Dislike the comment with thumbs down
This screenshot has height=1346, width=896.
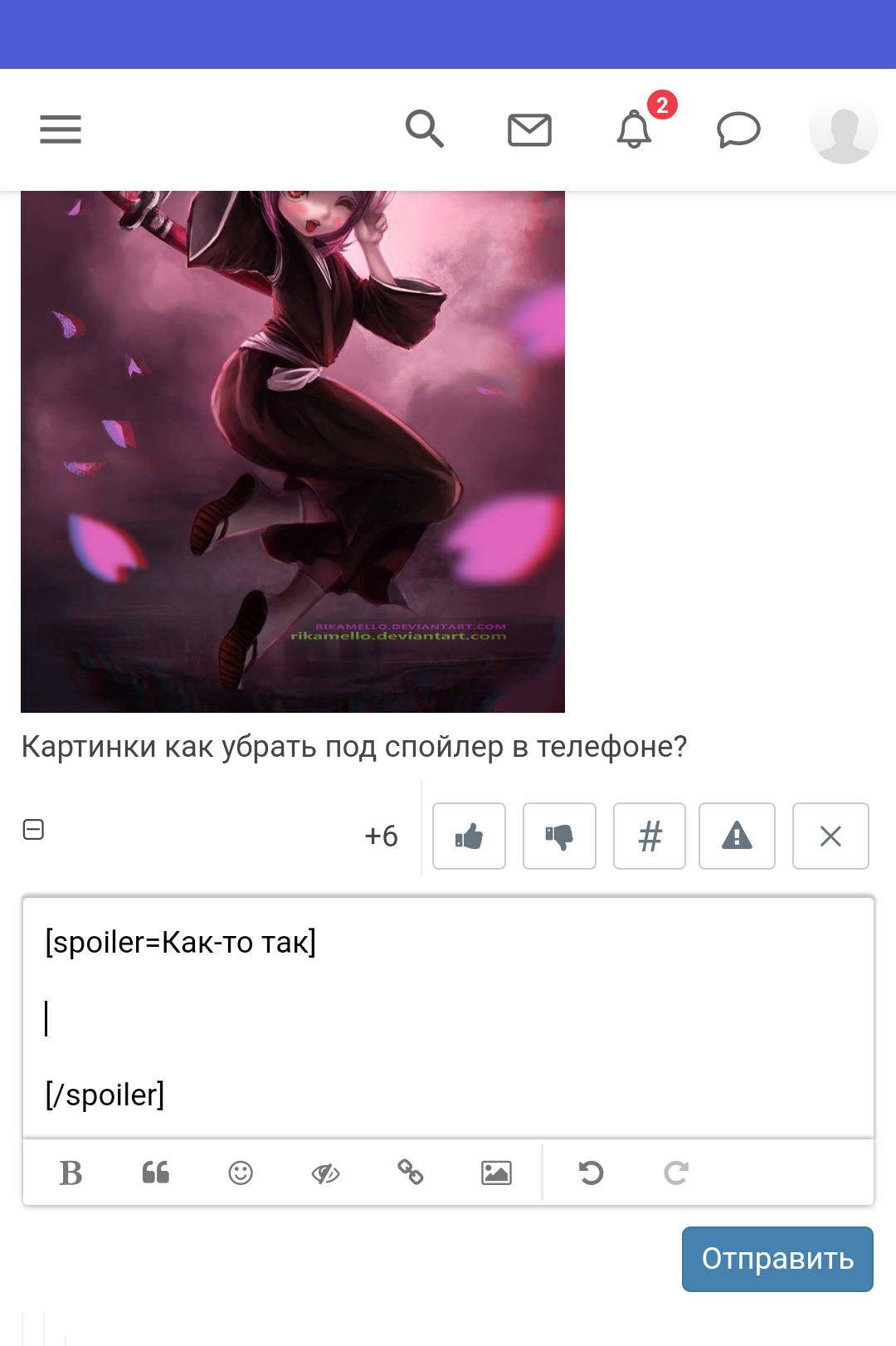(x=559, y=836)
